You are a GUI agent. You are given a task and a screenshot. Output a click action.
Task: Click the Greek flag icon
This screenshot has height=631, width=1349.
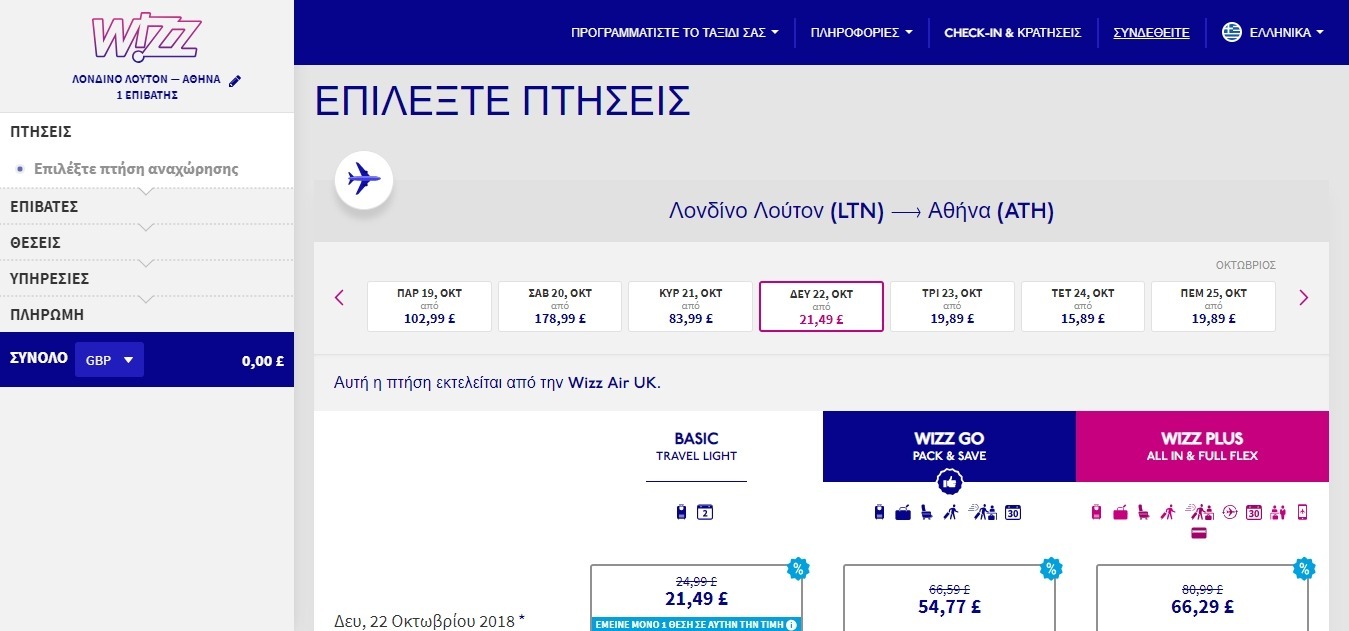(x=1233, y=32)
